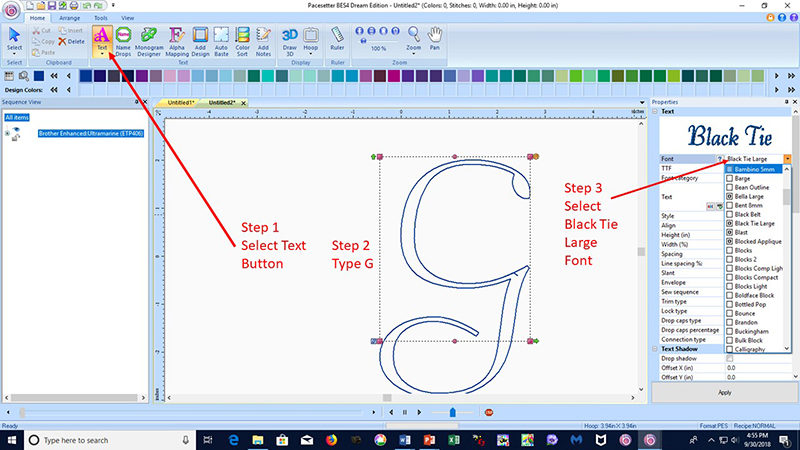Screen dimensions: 800x450
Task: Switch to the Arrange ribbon tab
Action: point(70,18)
